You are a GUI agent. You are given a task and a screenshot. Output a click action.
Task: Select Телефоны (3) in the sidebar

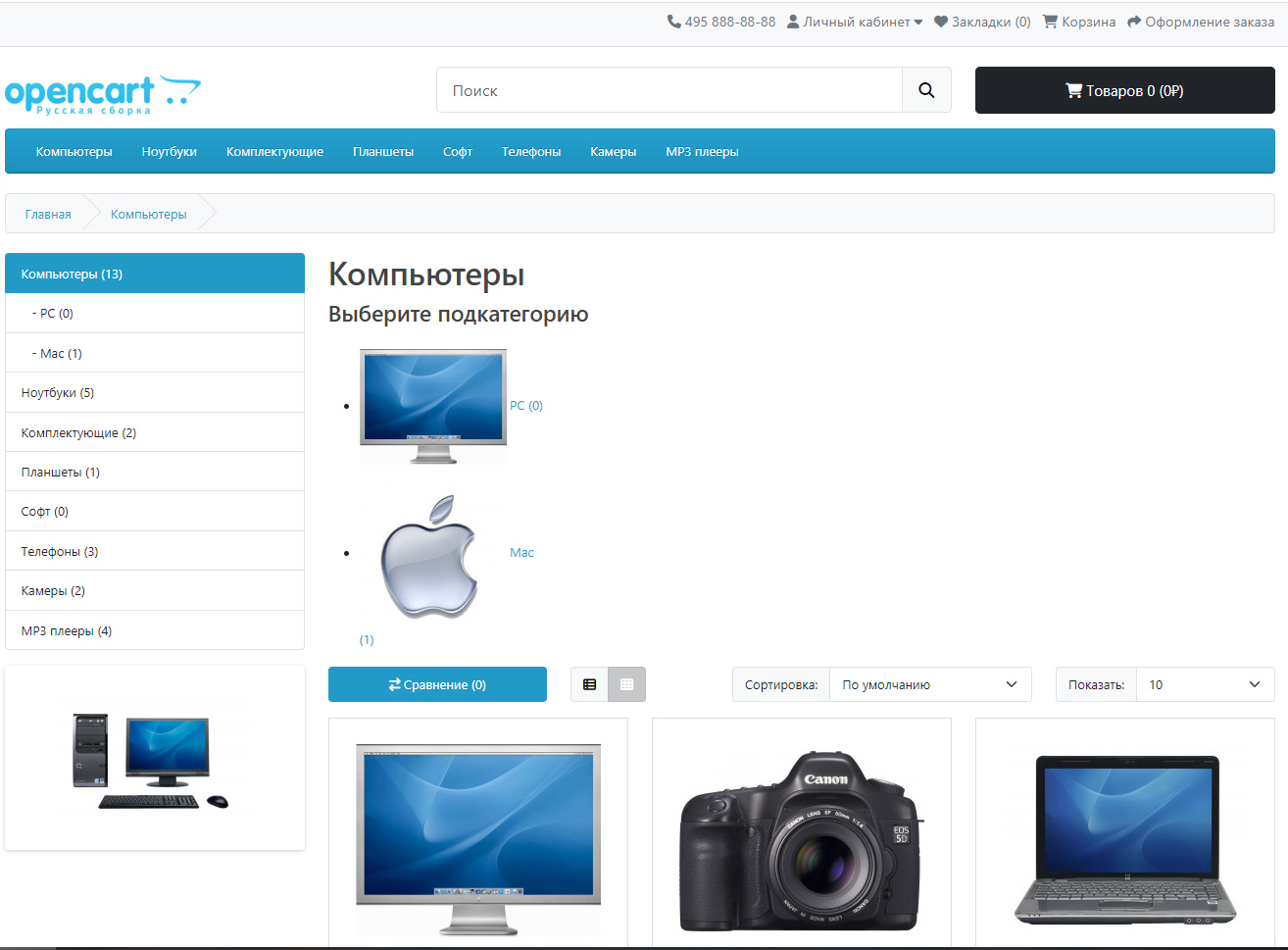click(x=60, y=552)
